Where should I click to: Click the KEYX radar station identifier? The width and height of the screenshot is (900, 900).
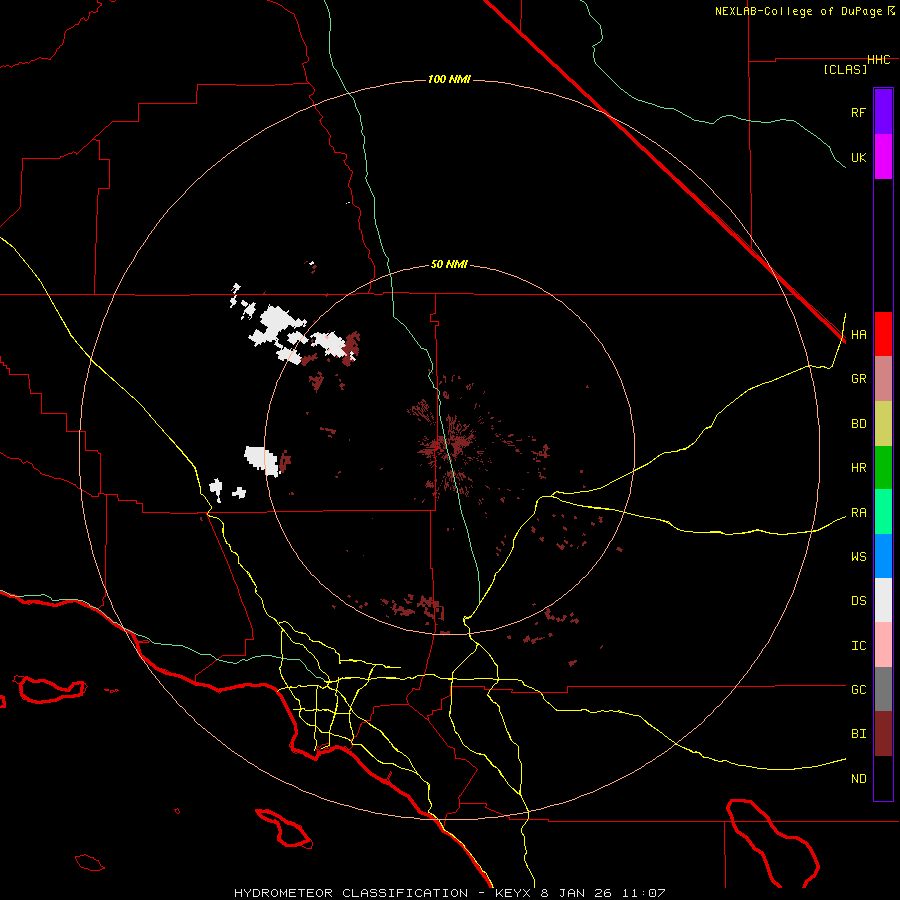click(x=514, y=893)
